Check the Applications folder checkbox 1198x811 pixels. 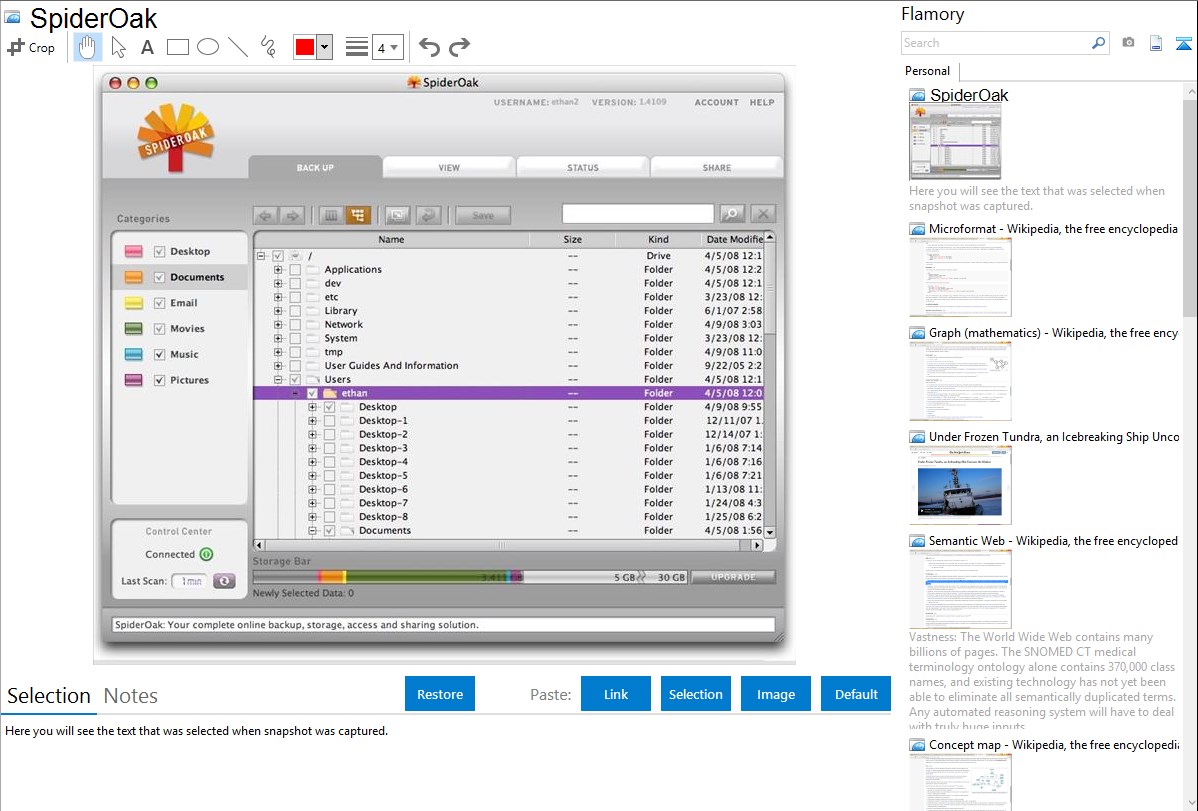295,270
